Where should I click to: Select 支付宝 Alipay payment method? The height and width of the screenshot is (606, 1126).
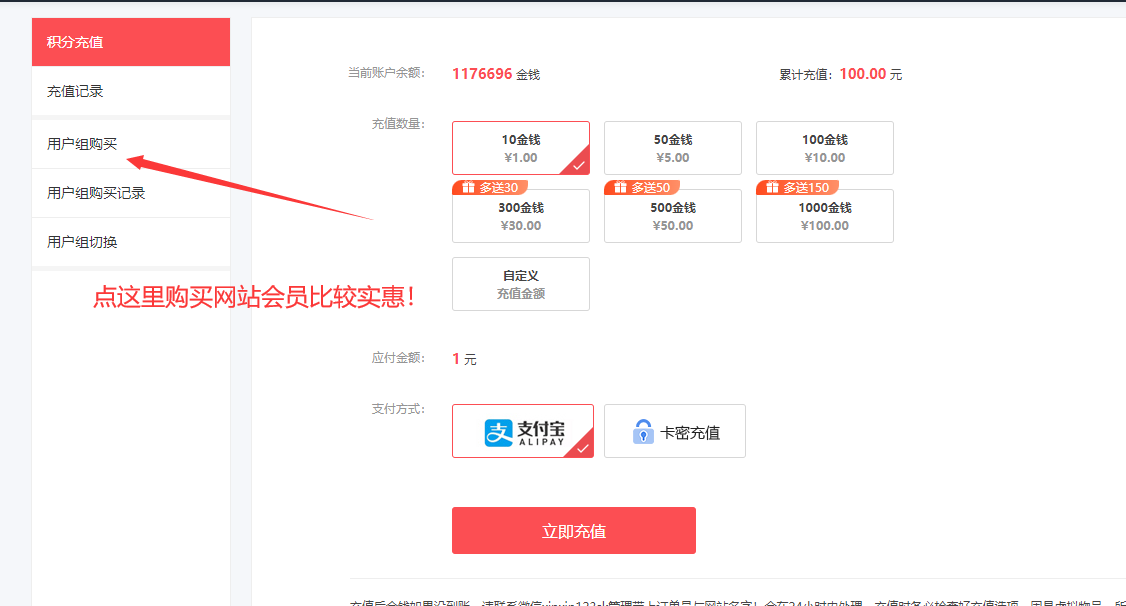[x=523, y=431]
